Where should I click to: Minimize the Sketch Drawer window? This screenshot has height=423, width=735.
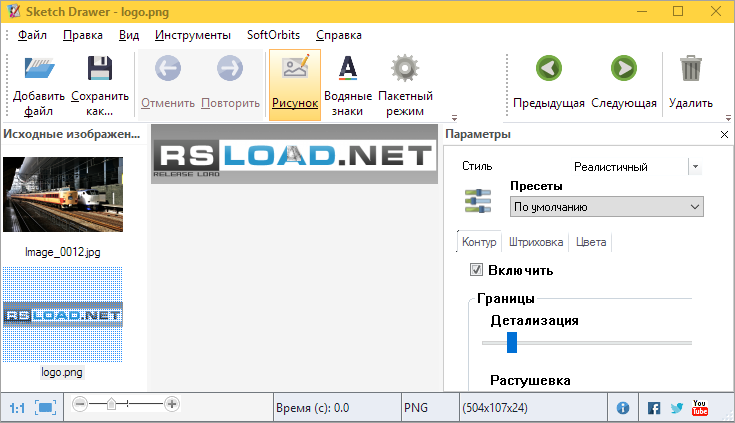pyautogui.click(x=642, y=11)
